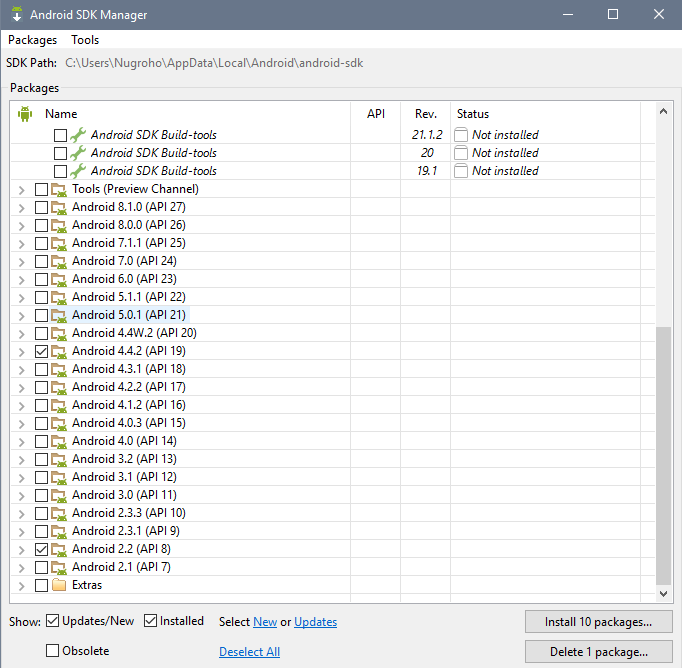Expand the Android 3.2 (API 13) node

point(21,460)
